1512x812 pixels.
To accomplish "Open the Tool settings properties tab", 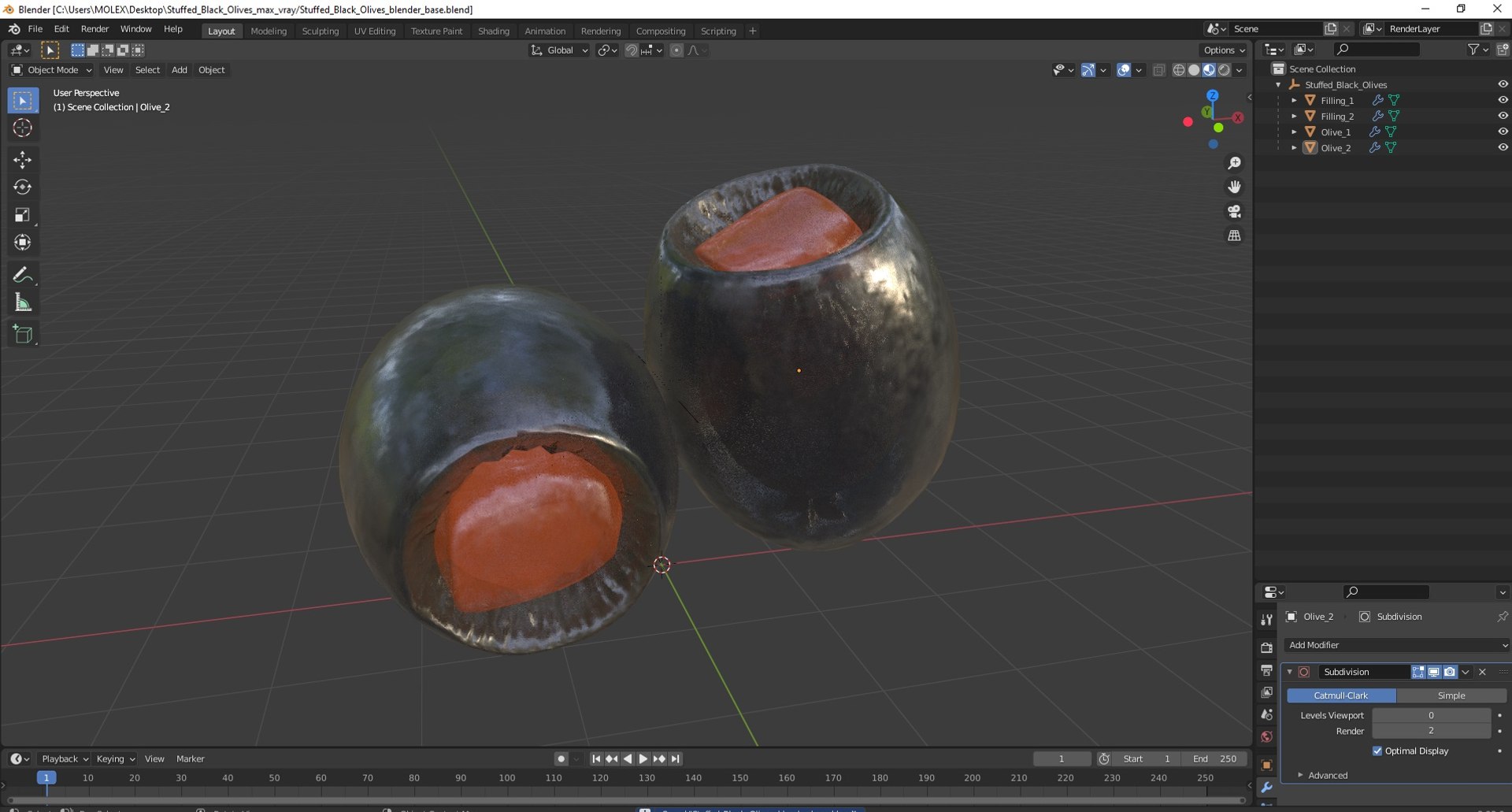I will 1266,620.
